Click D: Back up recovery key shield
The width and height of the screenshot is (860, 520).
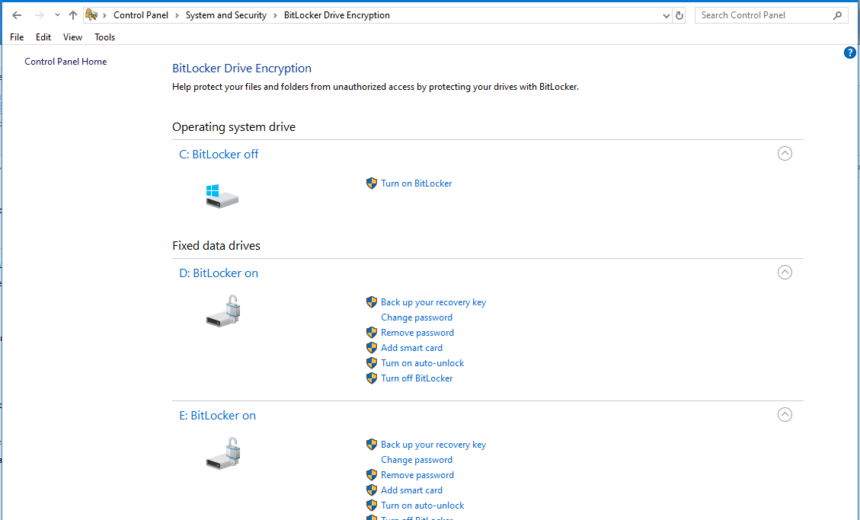tap(371, 302)
